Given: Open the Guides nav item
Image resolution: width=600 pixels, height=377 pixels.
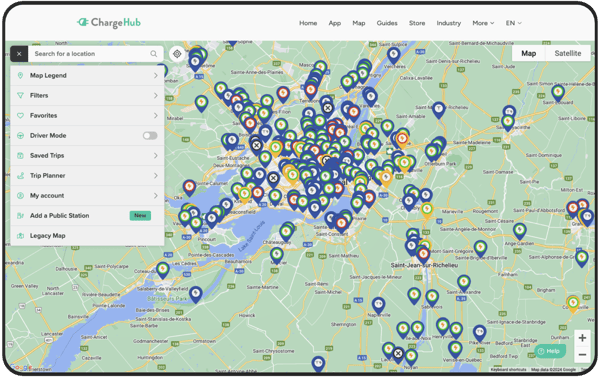Looking at the screenshot, I should pos(387,23).
